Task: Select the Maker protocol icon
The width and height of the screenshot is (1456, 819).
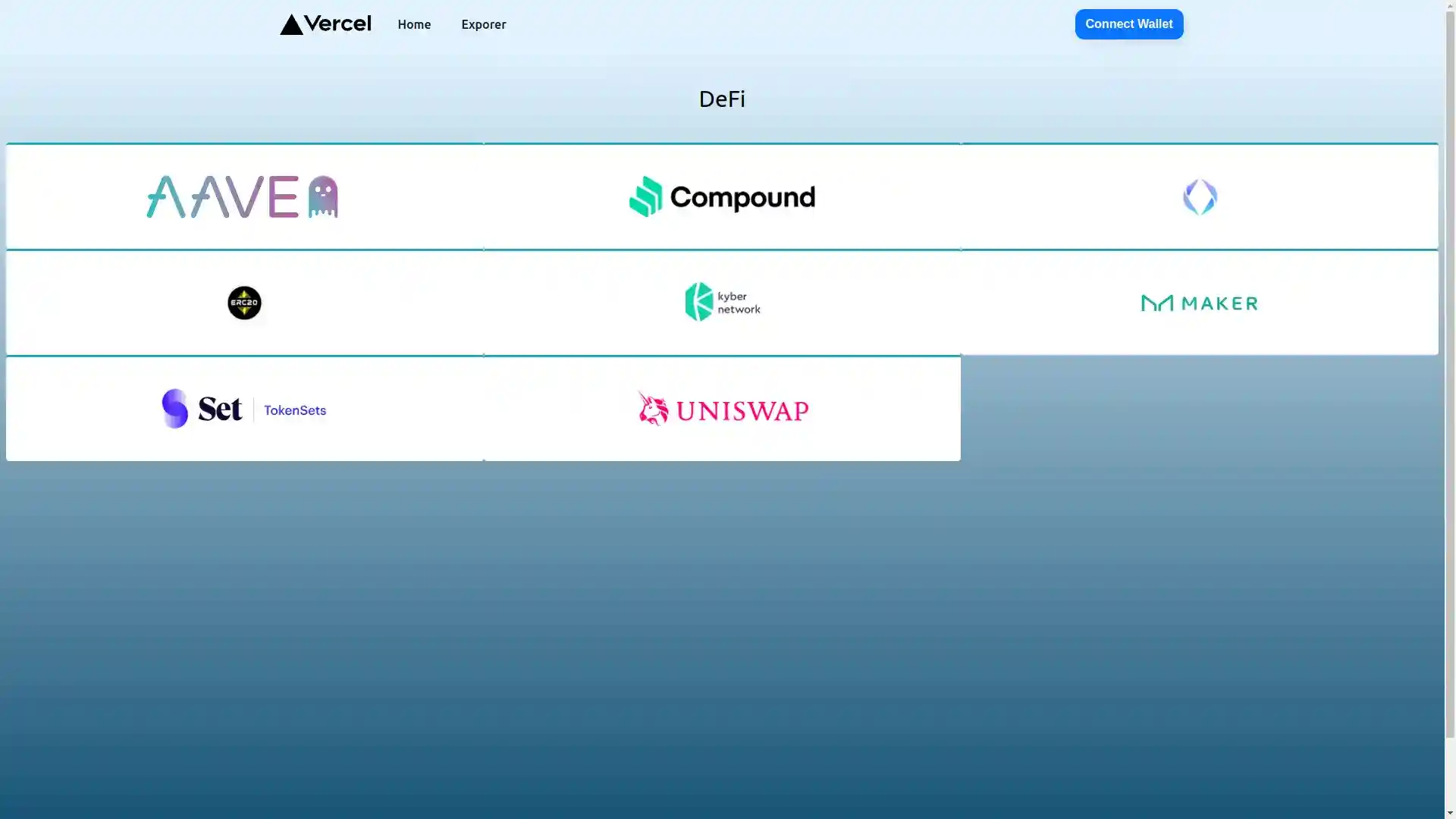Action: coord(1199,302)
